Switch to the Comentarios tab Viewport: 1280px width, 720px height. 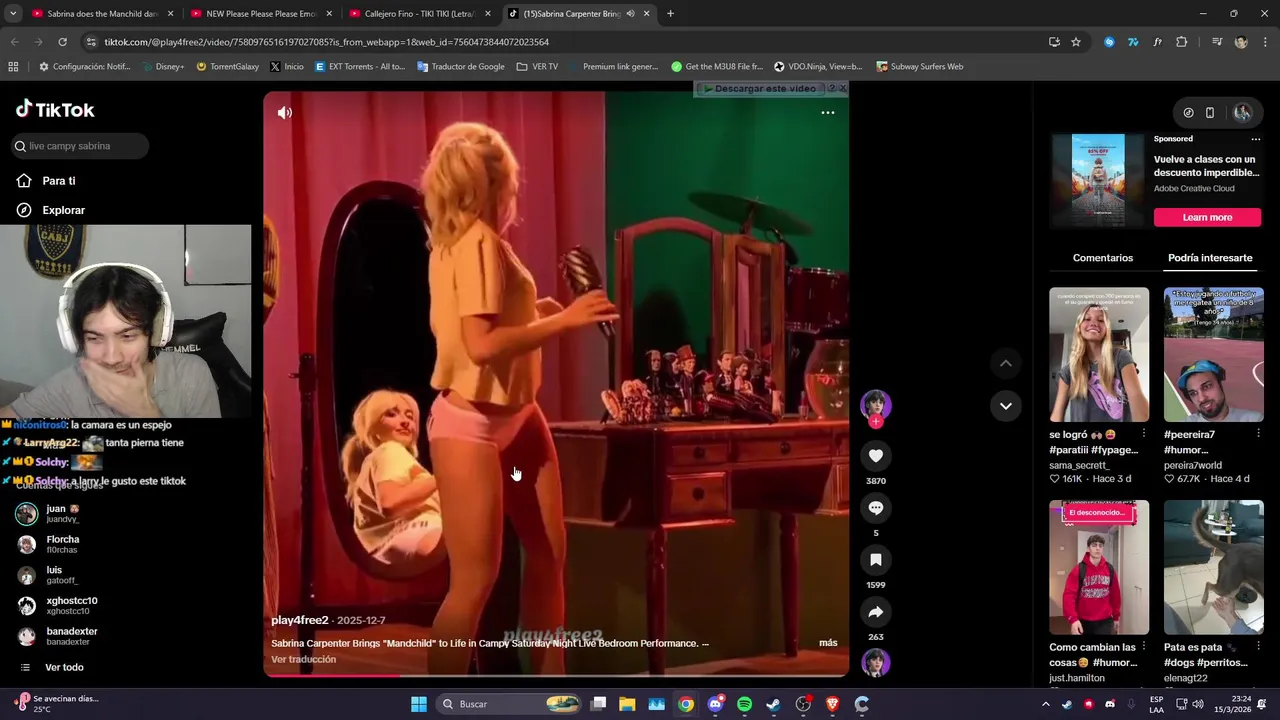[x=1102, y=258]
